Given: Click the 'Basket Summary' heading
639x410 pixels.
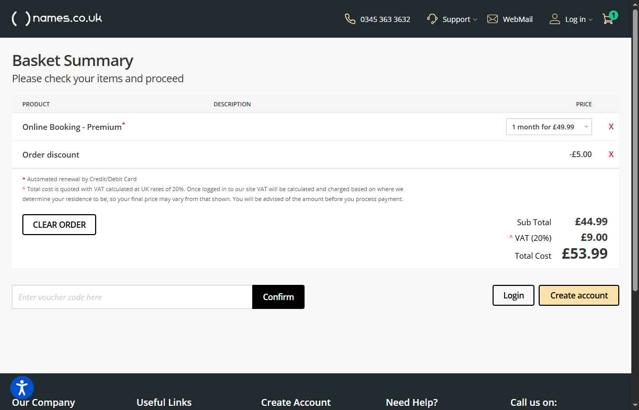Looking at the screenshot, I should pos(73,61).
